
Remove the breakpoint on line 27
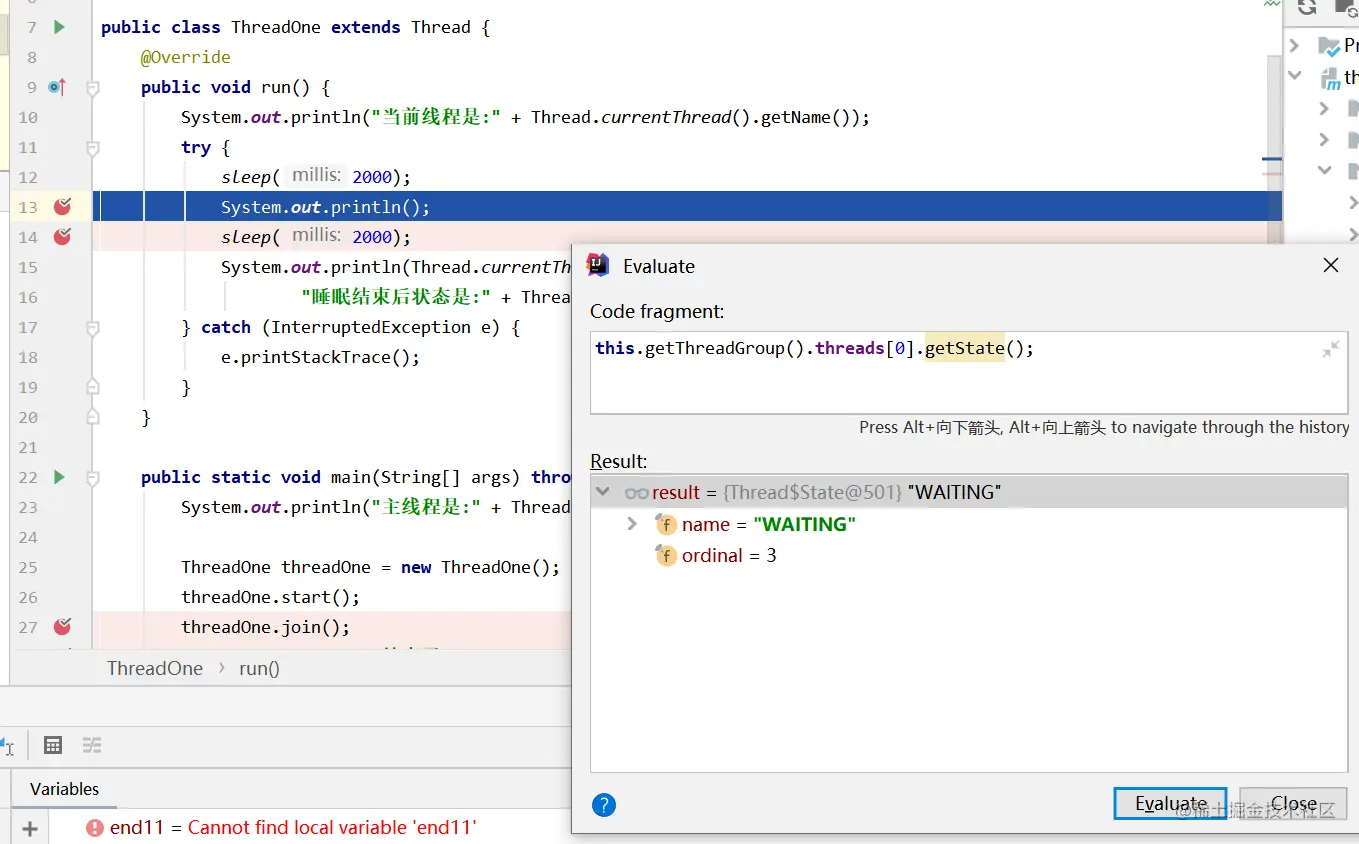click(62, 627)
